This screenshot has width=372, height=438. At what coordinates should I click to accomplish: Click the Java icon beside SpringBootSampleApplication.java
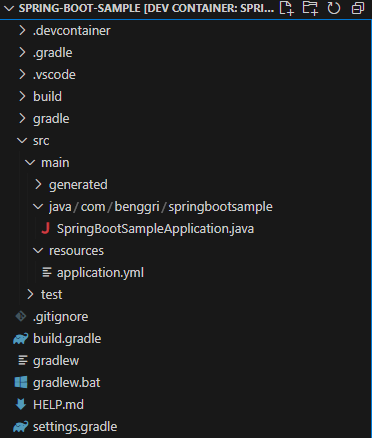click(x=46, y=228)
